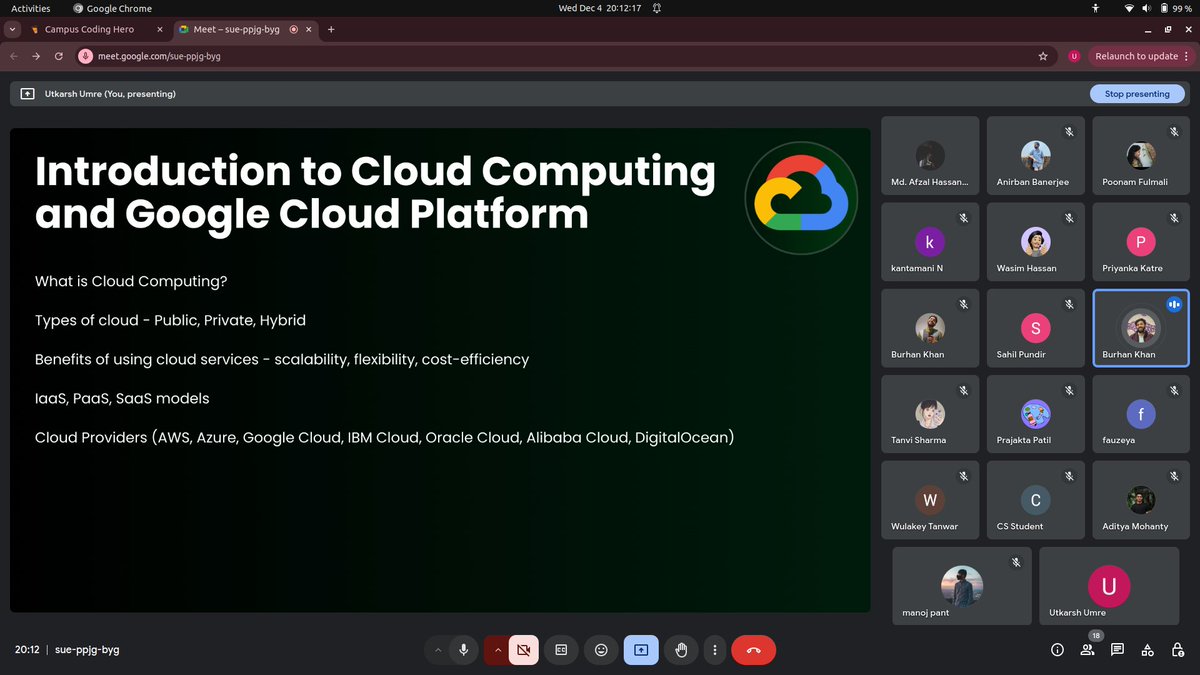Select Anirban Banerjee participant tile
The image size is (1200, 675).
(1035, 155)
